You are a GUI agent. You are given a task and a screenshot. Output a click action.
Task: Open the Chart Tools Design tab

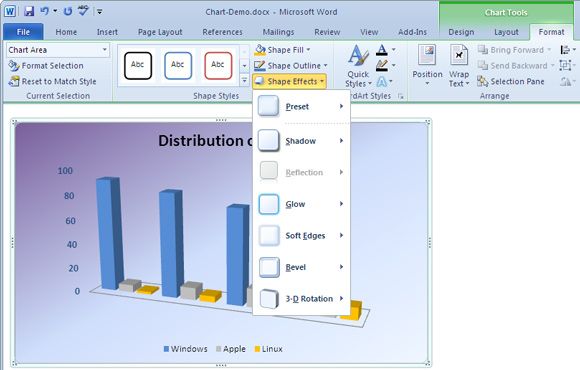pos(461,32)
